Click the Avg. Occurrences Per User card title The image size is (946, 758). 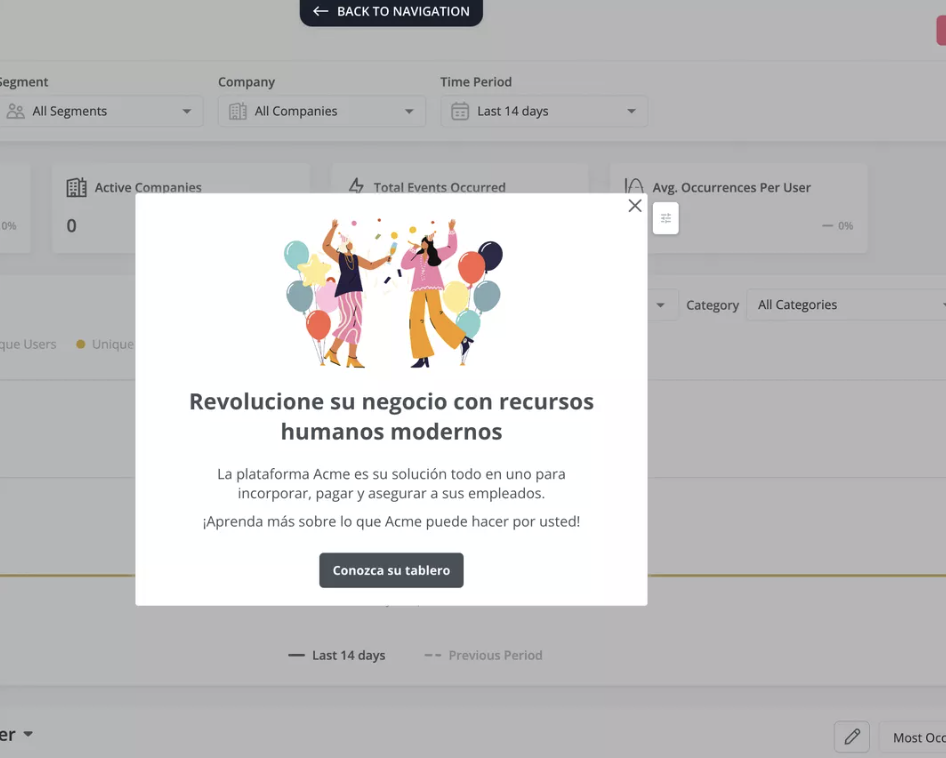click(731, 188)
